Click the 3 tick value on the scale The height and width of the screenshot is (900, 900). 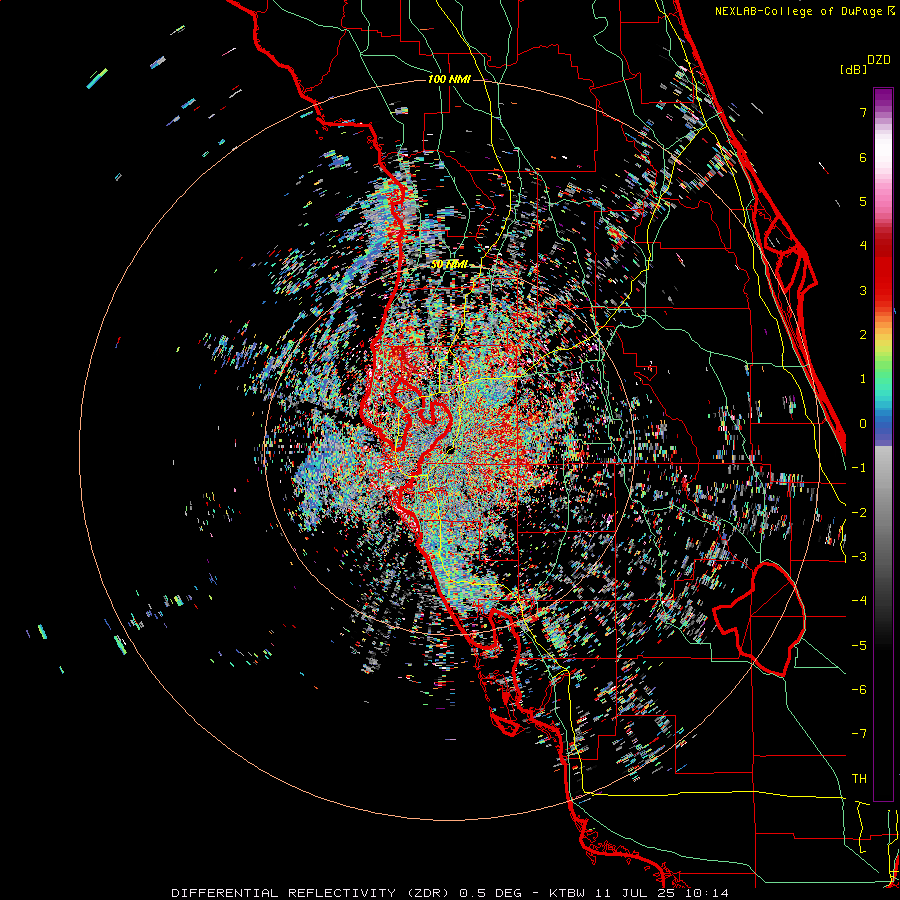pos(863,290)
